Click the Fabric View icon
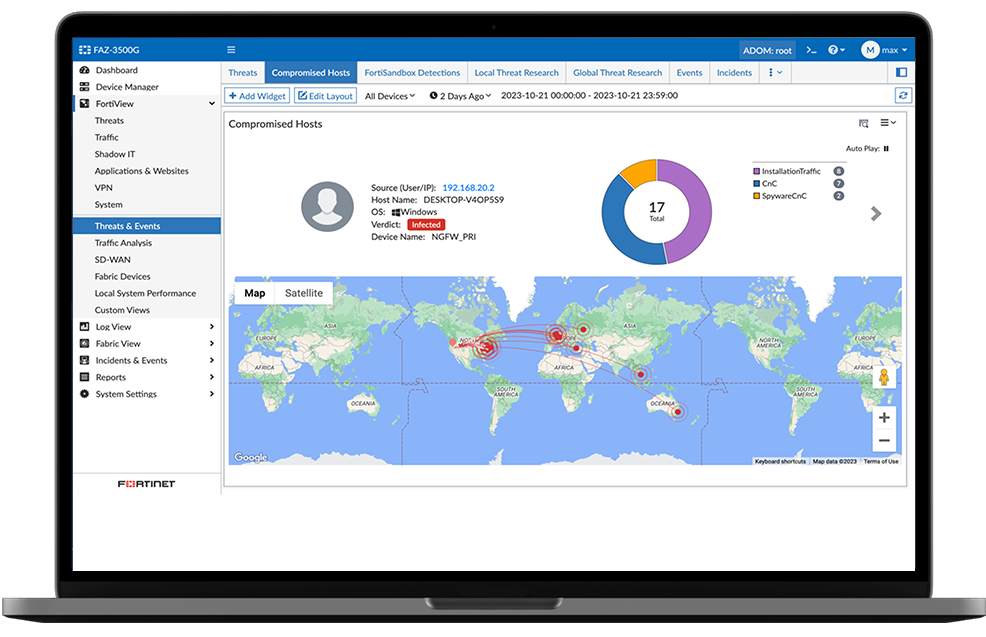986x637 pixels. point(84,343)
